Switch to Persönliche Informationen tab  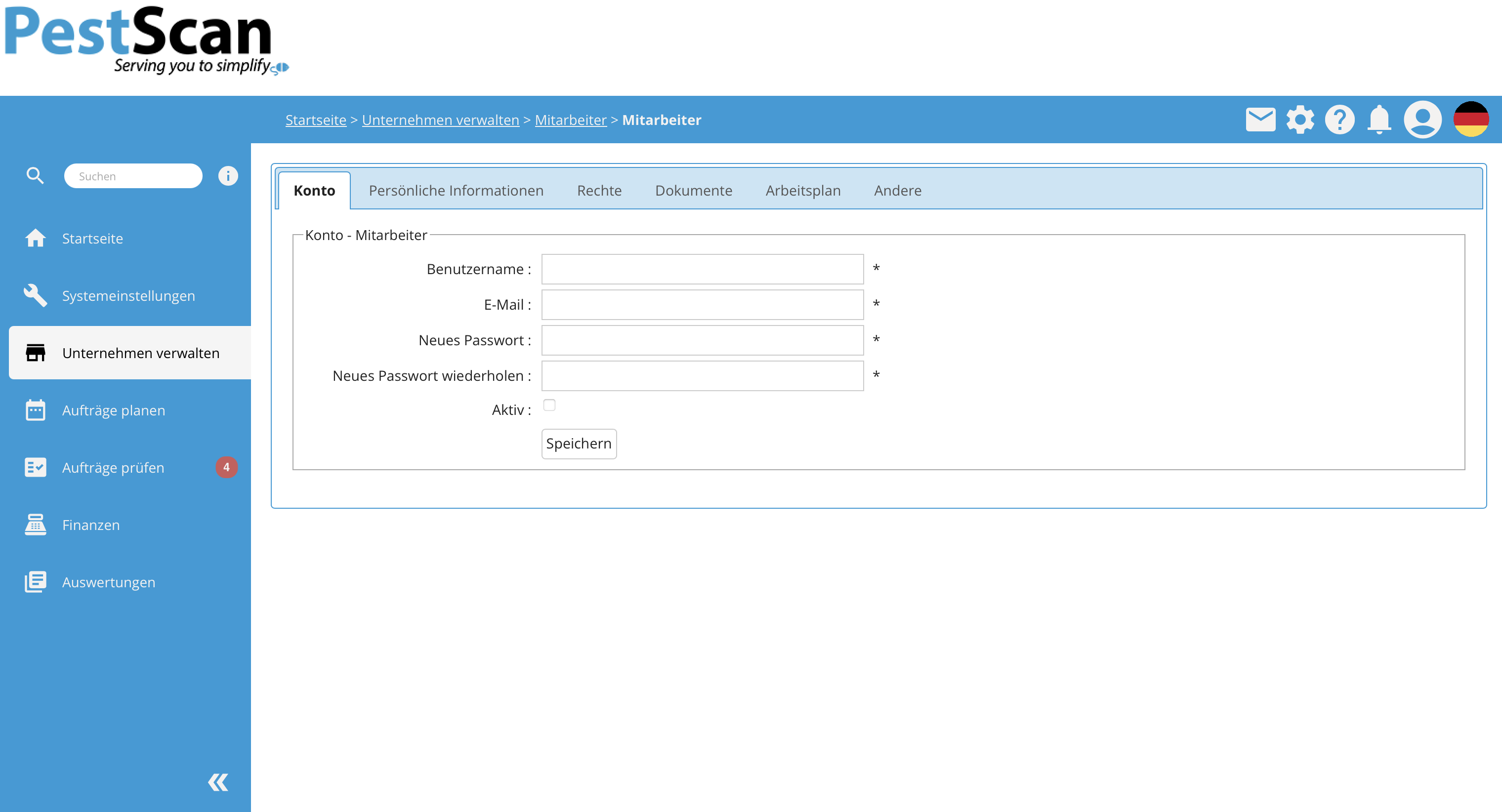pyautogui.click(x=456, y=191)
